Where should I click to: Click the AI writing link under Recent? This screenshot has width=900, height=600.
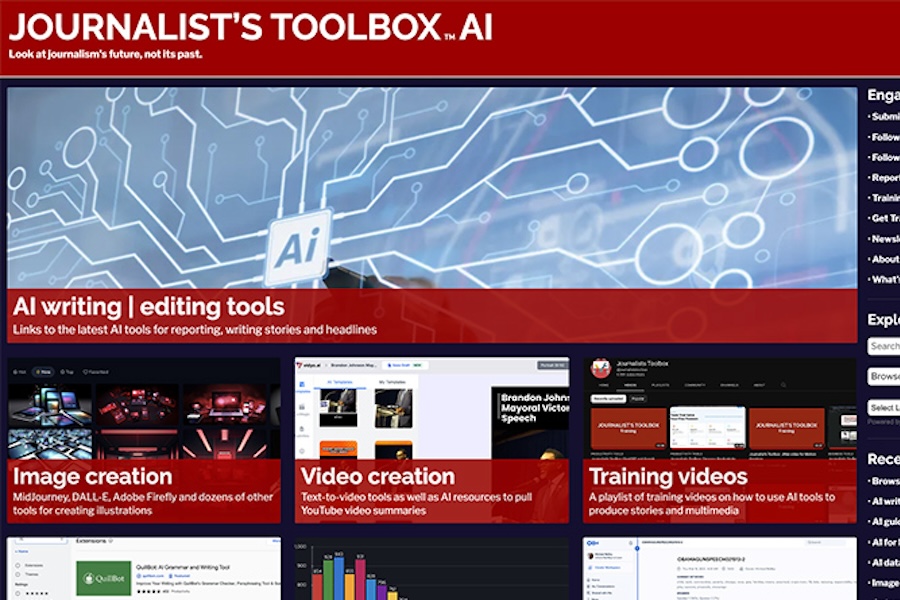[885, 501]
